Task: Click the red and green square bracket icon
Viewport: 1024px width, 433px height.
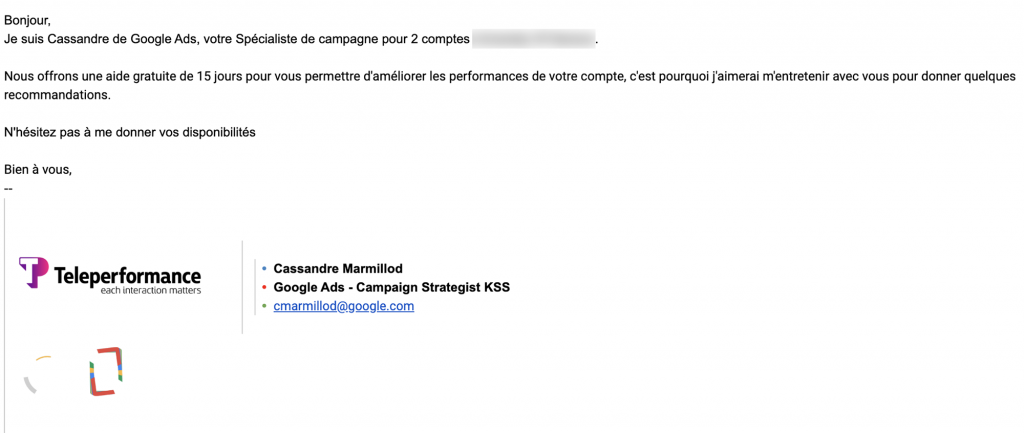Action: click(105, 370)
